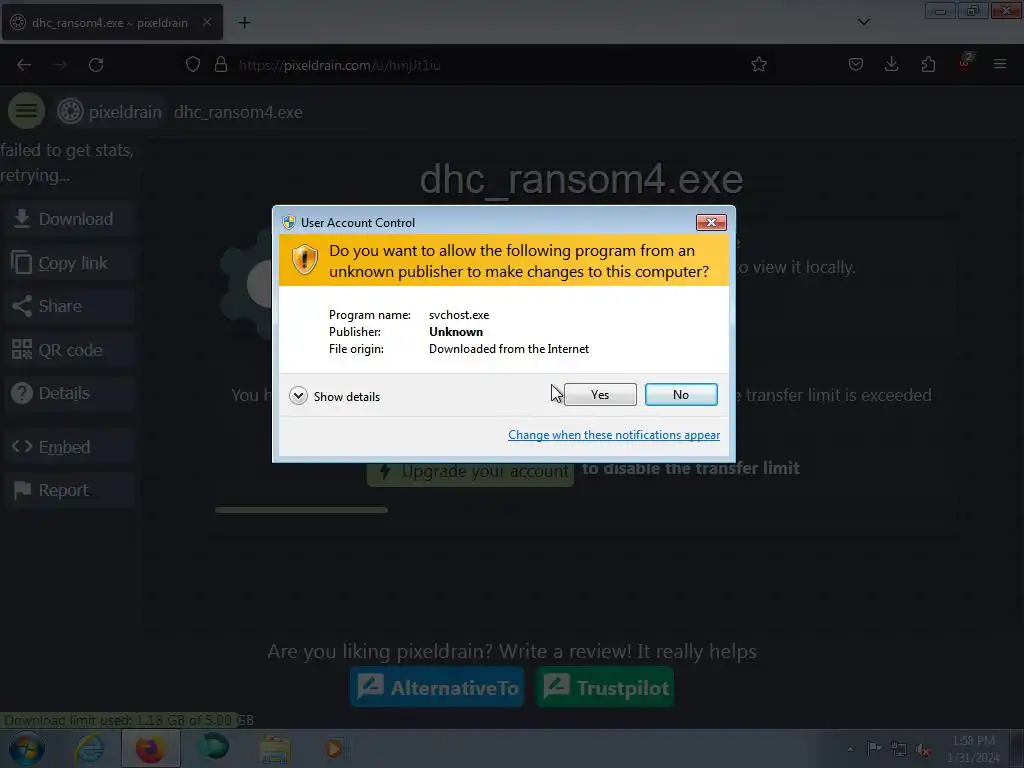Open the Firefox downloads panel

click(891, 64)
